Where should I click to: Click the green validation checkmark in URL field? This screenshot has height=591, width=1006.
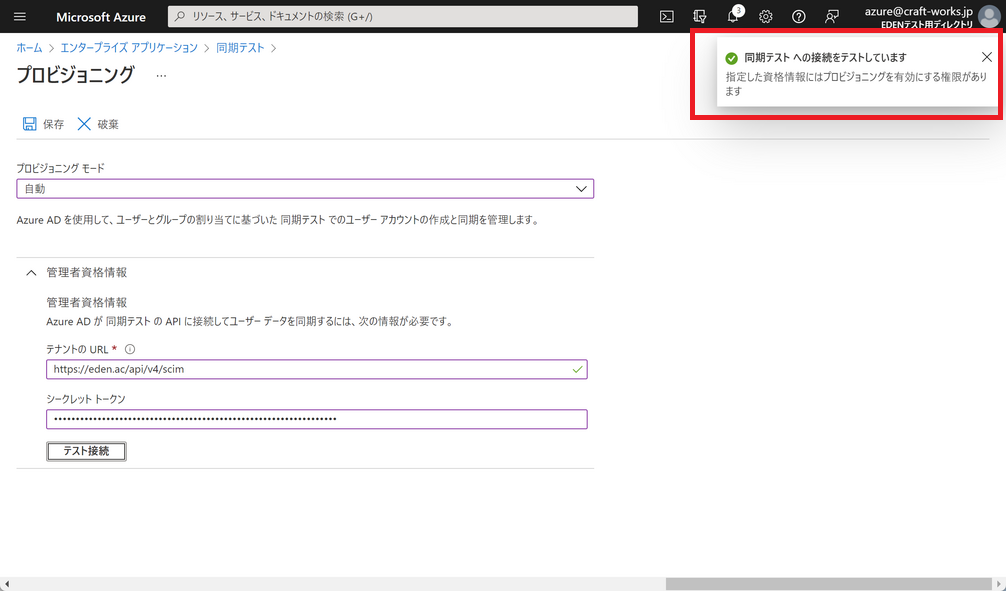point(577,370)
